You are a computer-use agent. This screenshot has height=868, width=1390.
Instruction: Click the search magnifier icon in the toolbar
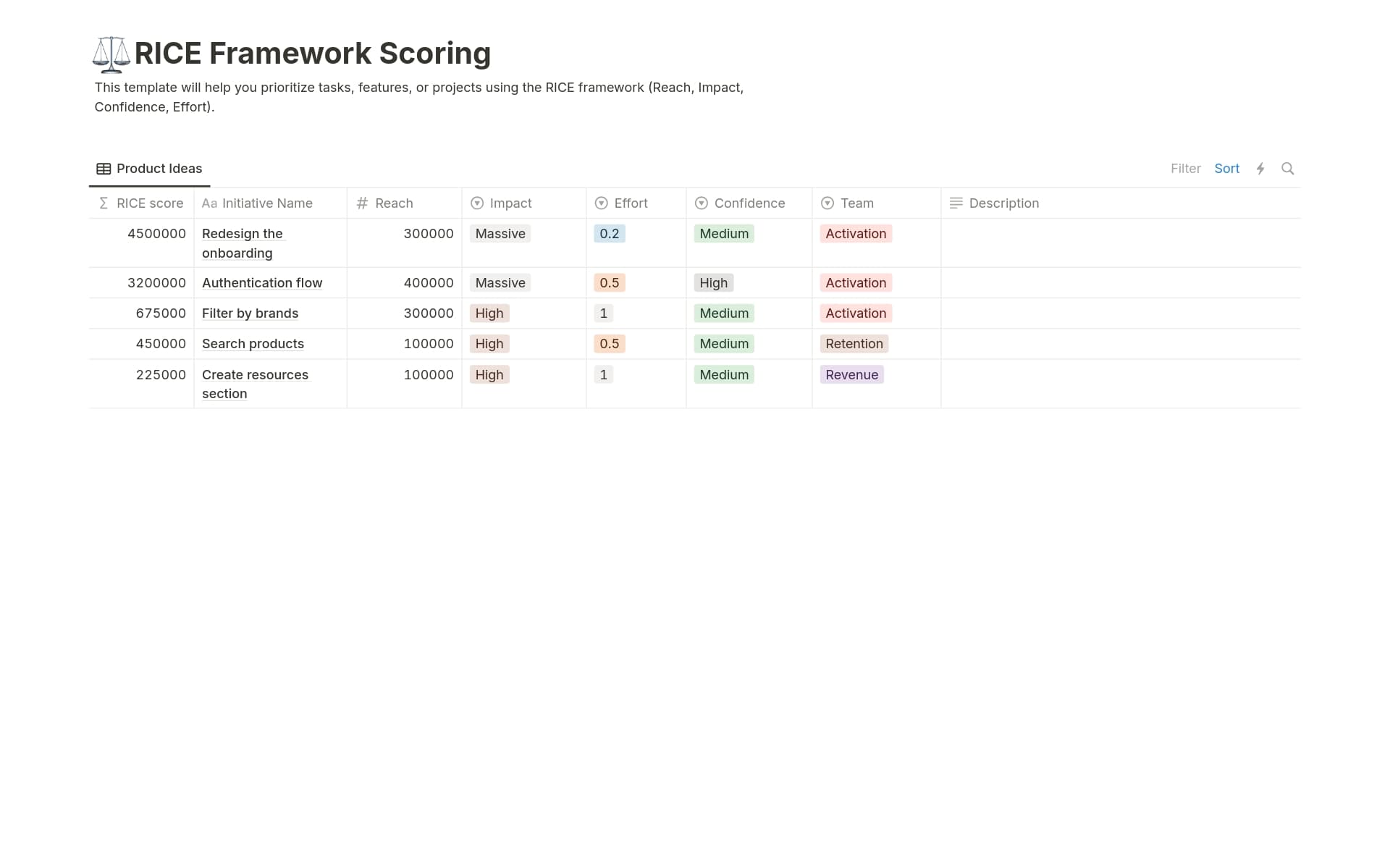pyautogui.click(x=1288, y=168)
